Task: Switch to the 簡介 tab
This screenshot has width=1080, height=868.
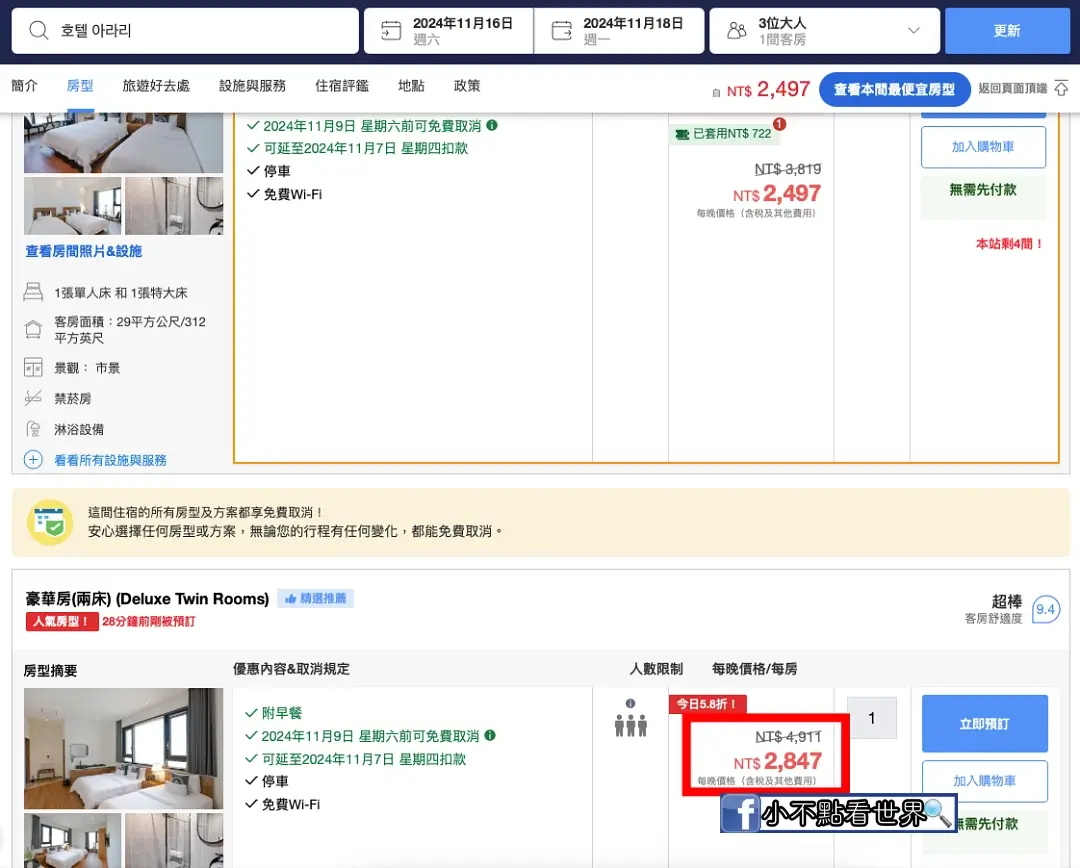Action: pyautogui.click(x=24, y=85)
